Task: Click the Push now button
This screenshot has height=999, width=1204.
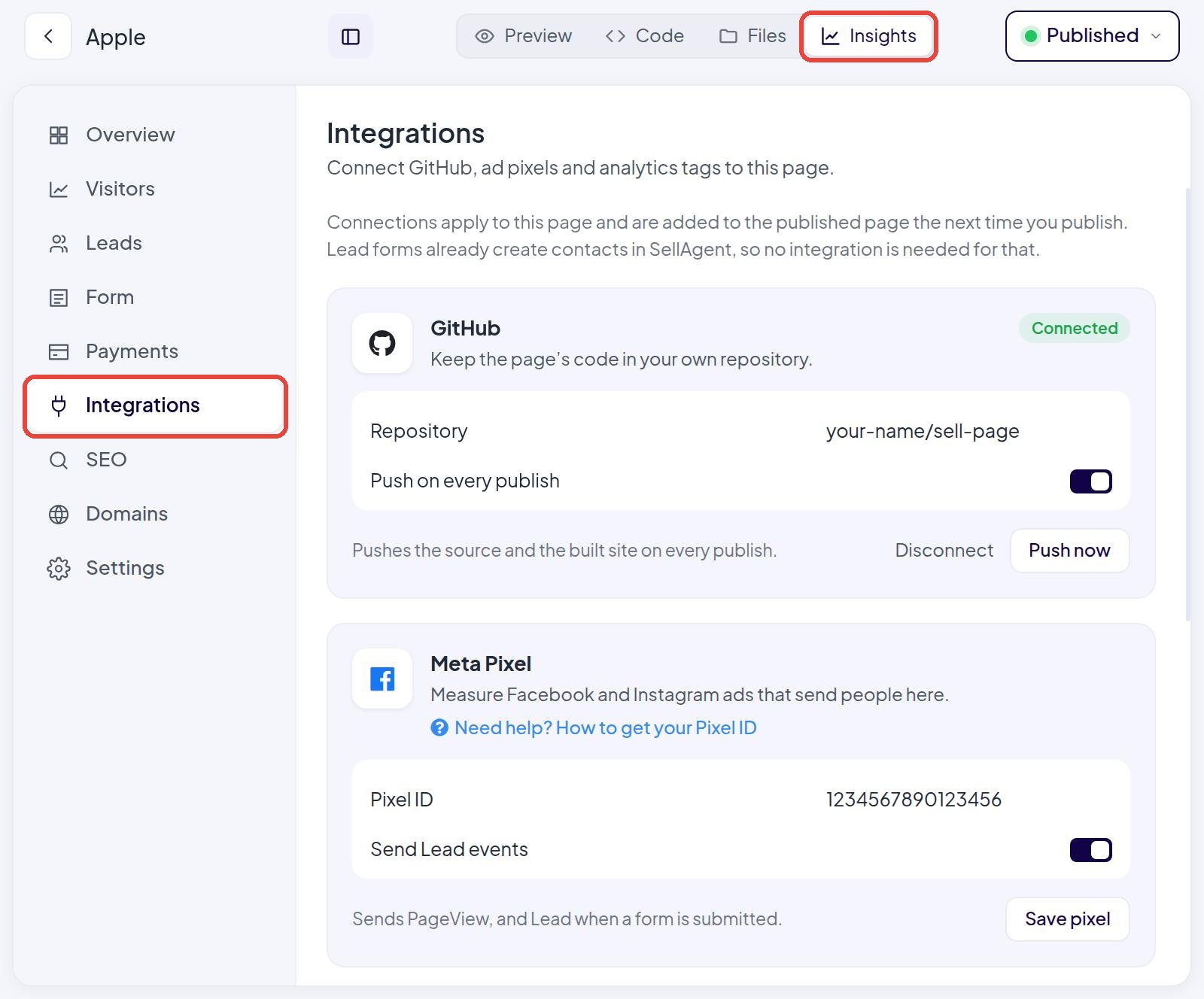Action: (x=1069, y=551)
